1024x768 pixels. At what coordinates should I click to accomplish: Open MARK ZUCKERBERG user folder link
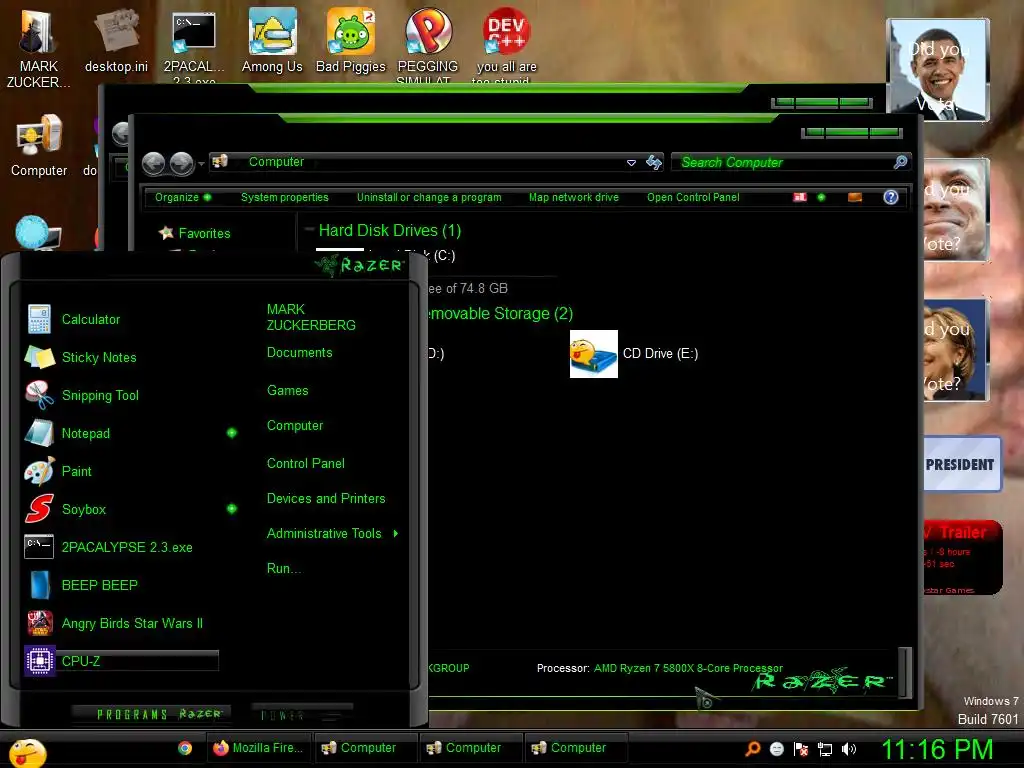pos(311,317)
